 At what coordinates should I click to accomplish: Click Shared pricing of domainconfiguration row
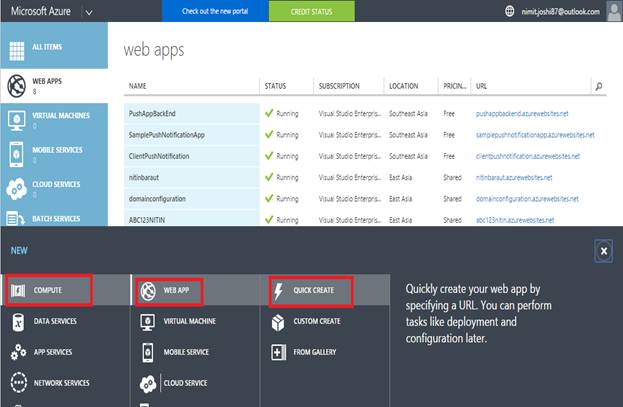(453, 199)
